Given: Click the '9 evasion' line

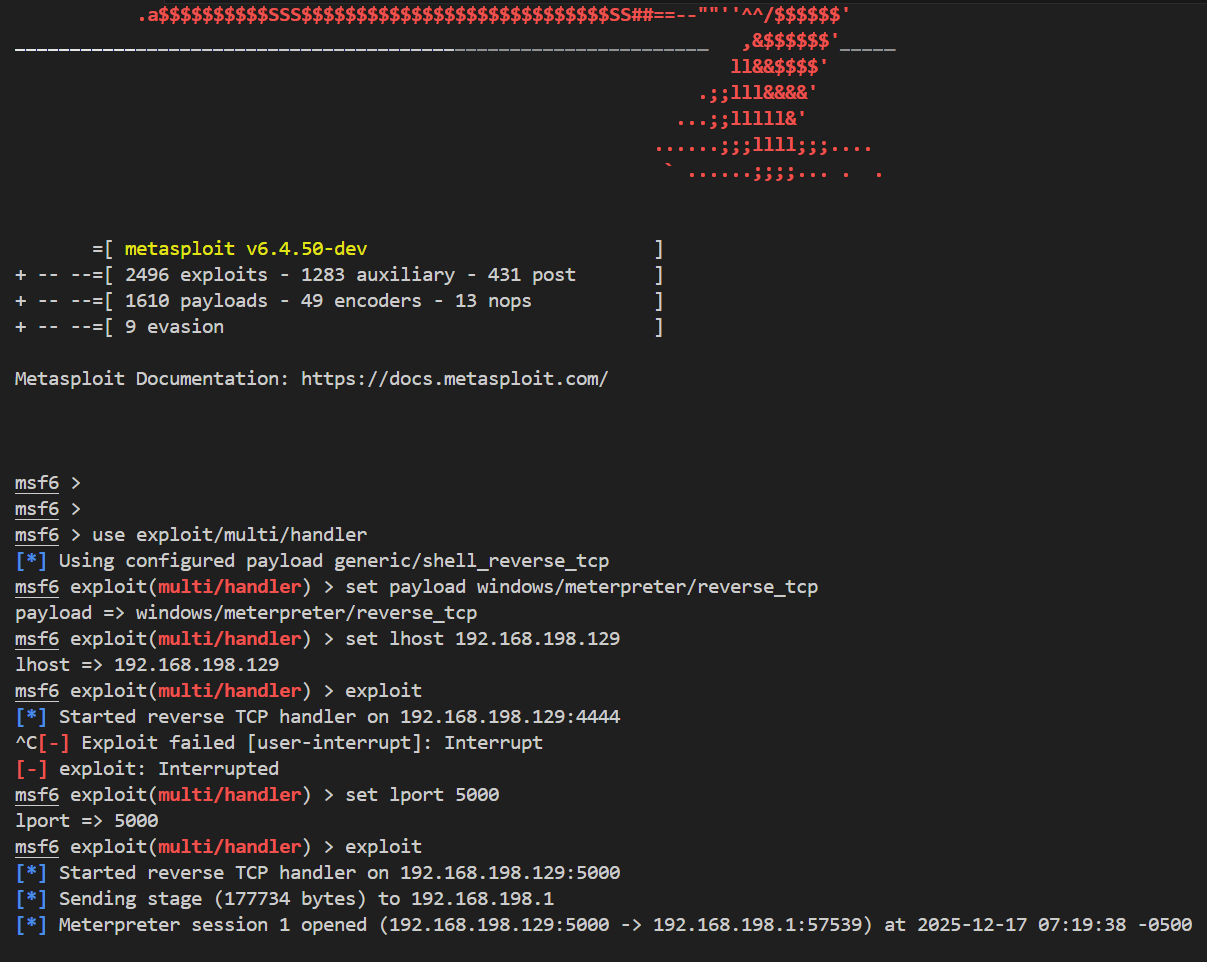Looking at the screenshot, I should 339,327.
